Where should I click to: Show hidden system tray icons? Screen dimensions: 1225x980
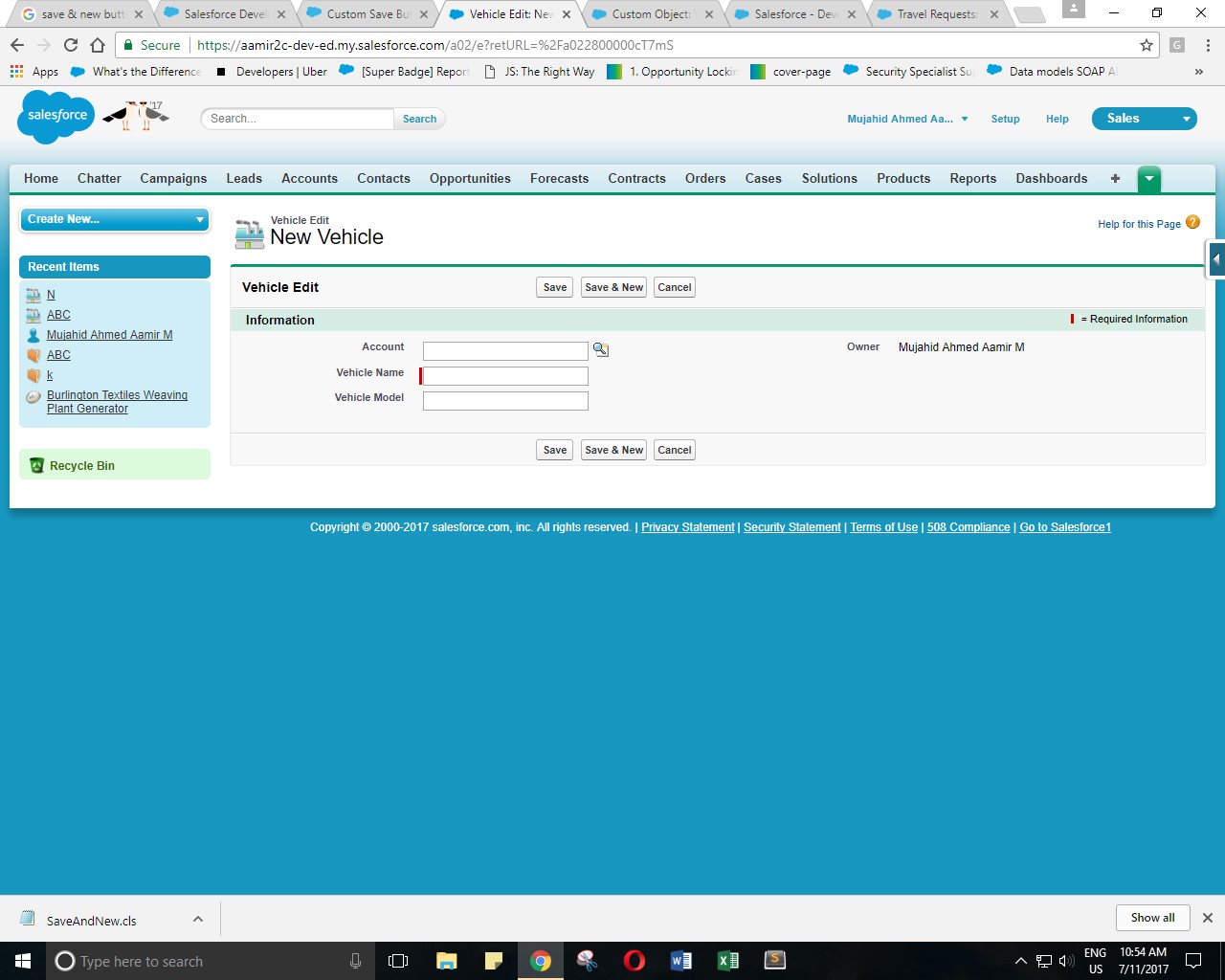1020,961
